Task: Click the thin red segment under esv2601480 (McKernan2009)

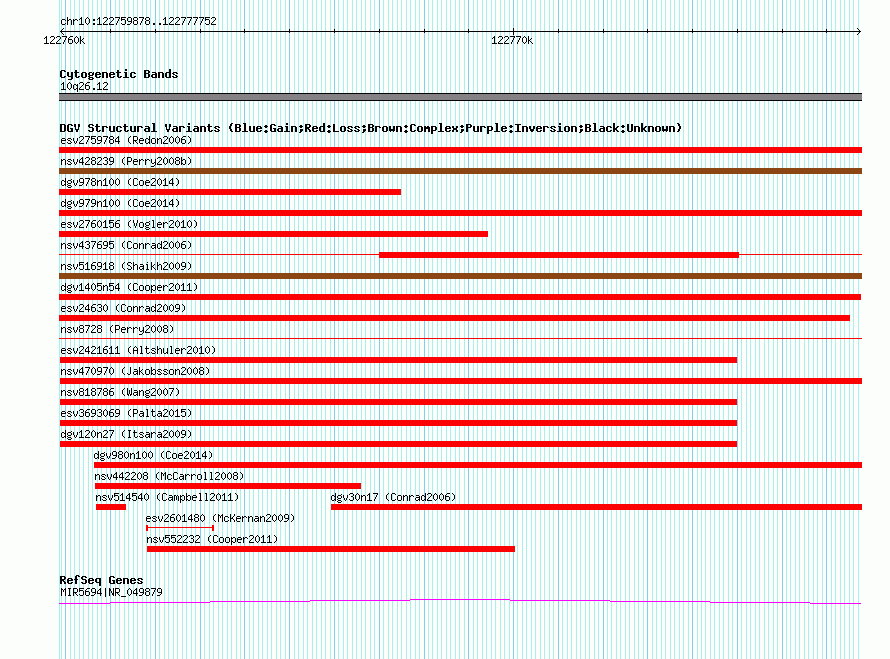Action: (180, 528)
